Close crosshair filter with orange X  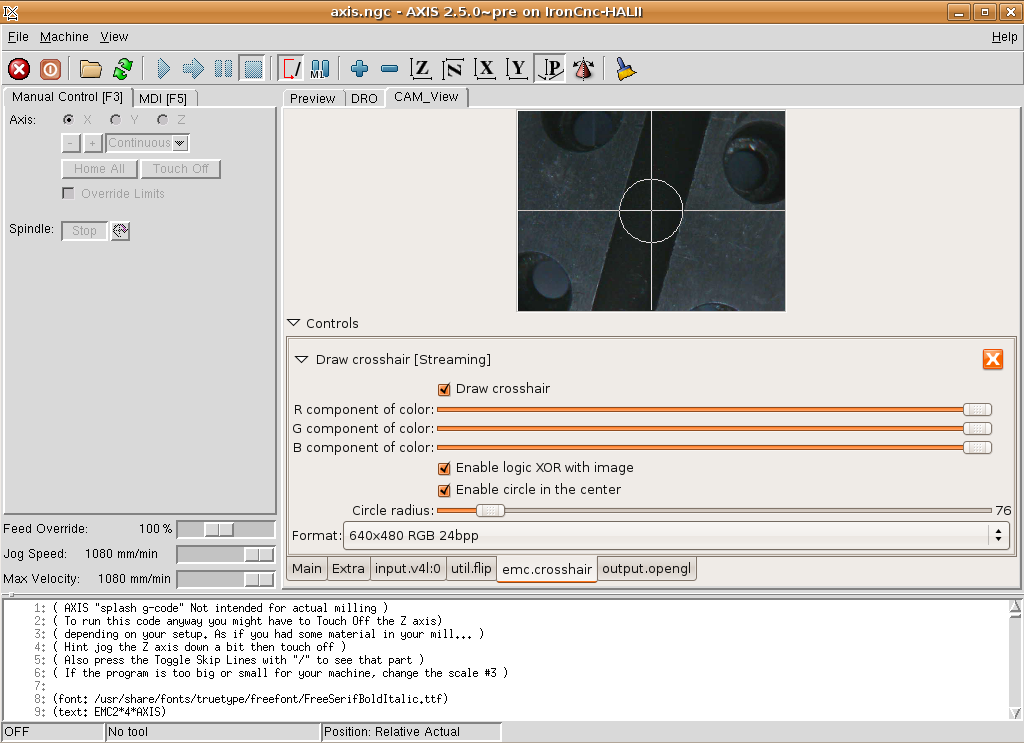tap(993, 359)
